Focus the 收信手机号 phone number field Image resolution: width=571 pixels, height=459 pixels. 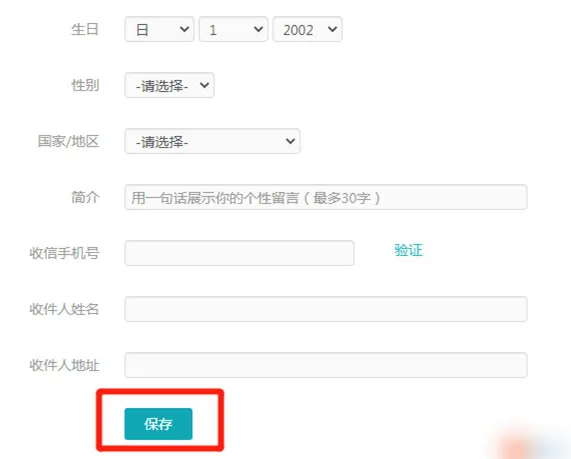click(x=239, y=253)
